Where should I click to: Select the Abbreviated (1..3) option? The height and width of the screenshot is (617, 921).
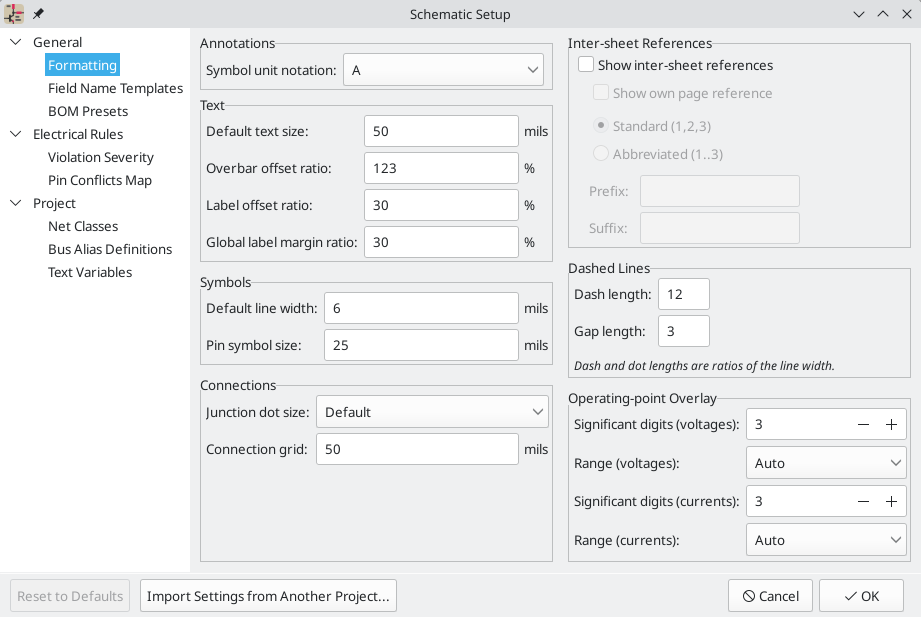[x=601, y=153]
